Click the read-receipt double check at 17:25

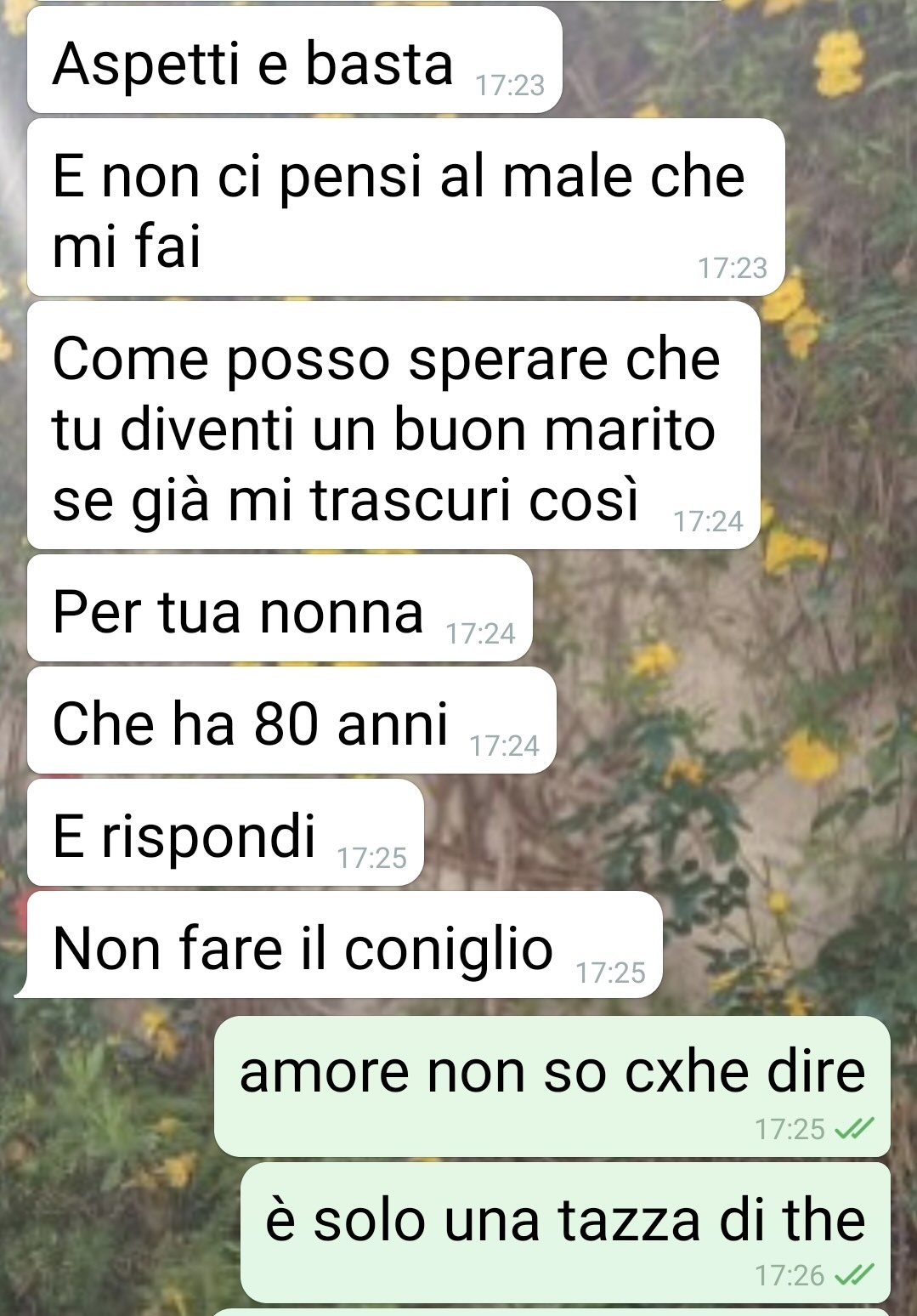[x=854, y=1129]
